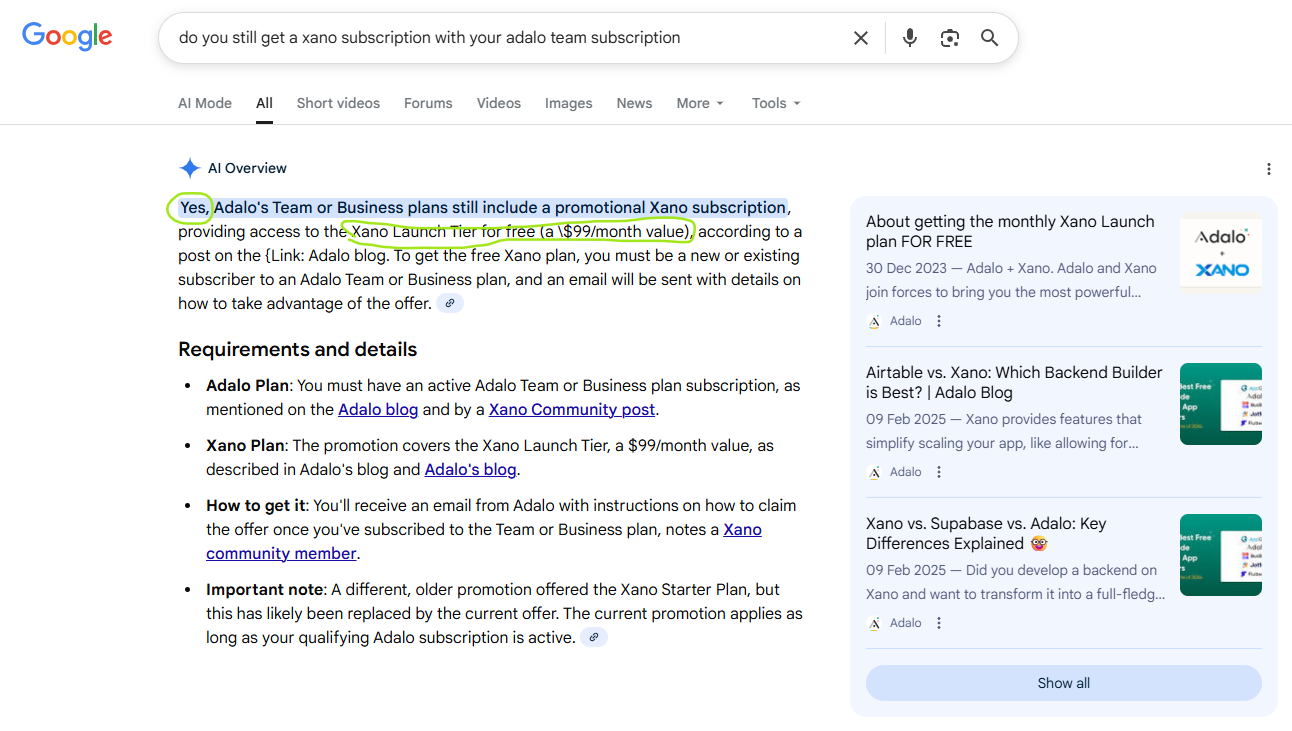
Task: Click Adalo favicon under 'Airtable vs. Xano' card
Action: 874,472
